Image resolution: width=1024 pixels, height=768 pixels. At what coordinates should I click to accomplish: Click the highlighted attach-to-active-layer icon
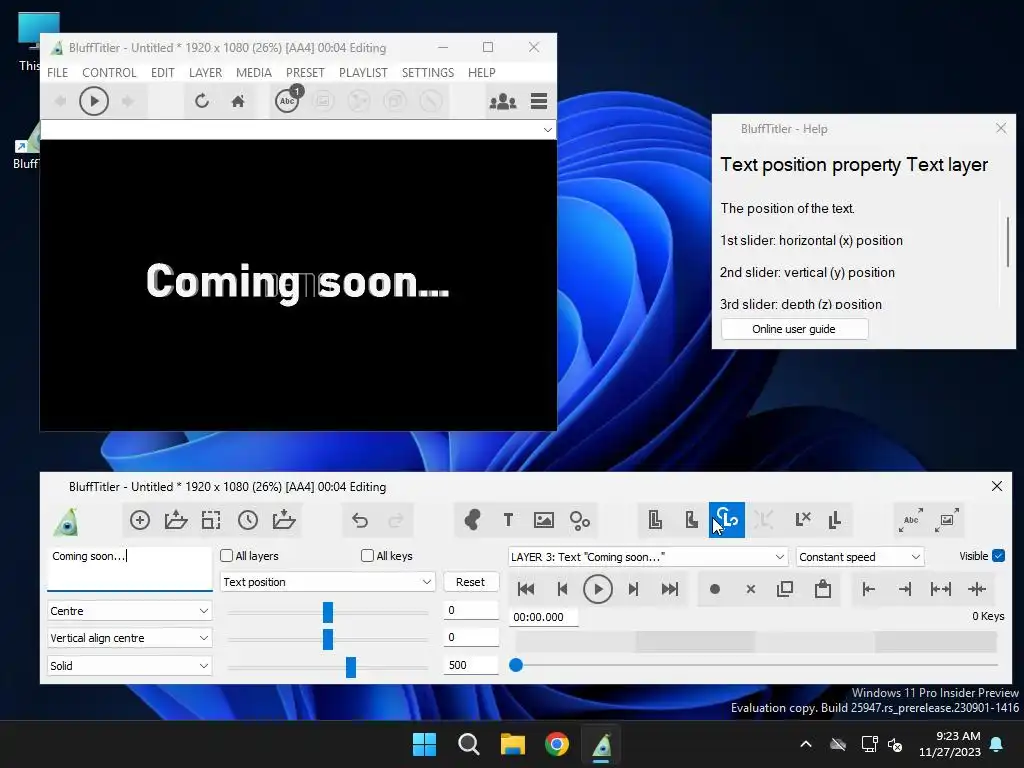(727, 520)
